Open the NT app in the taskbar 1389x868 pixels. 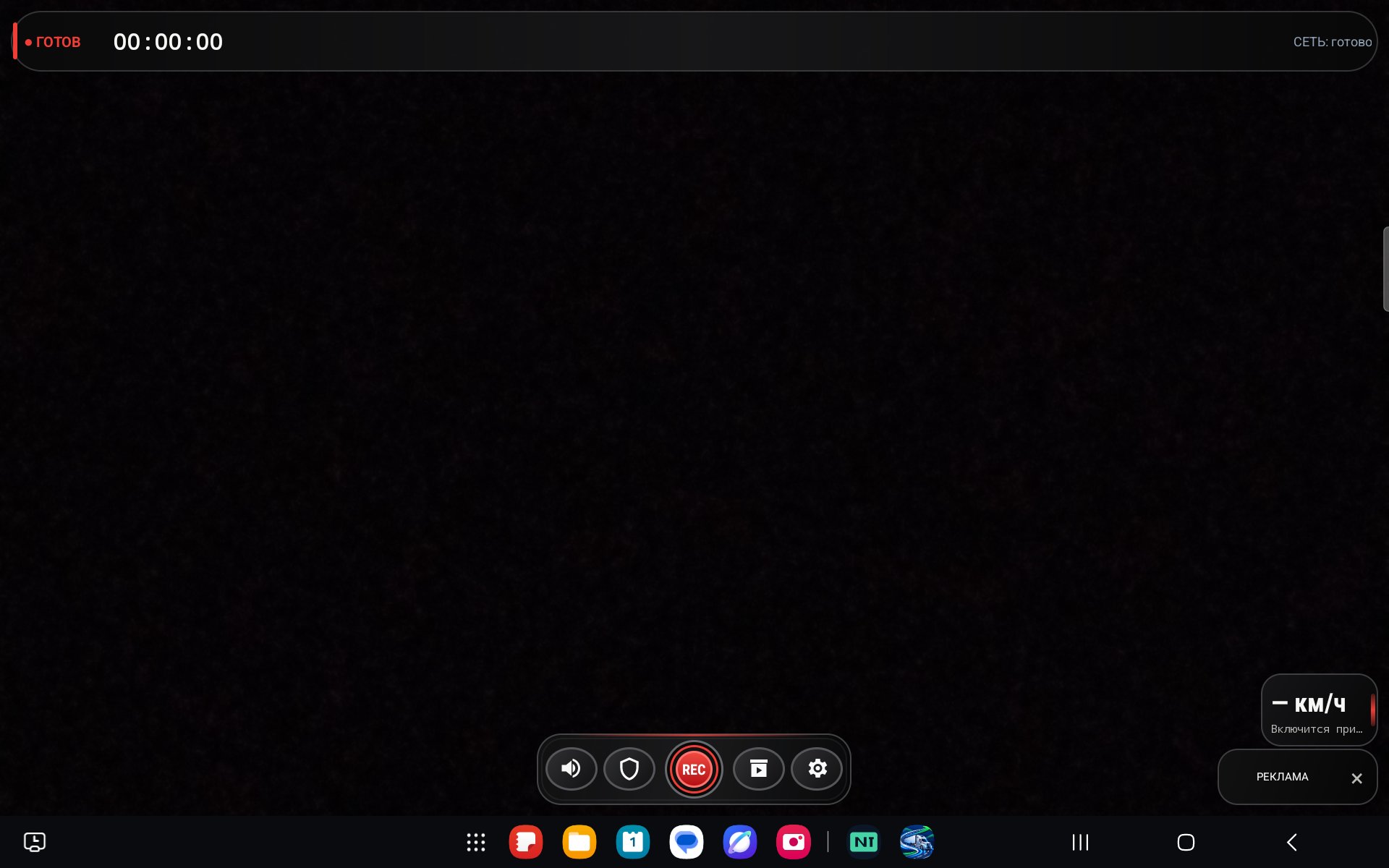click(x=864, y=842)
